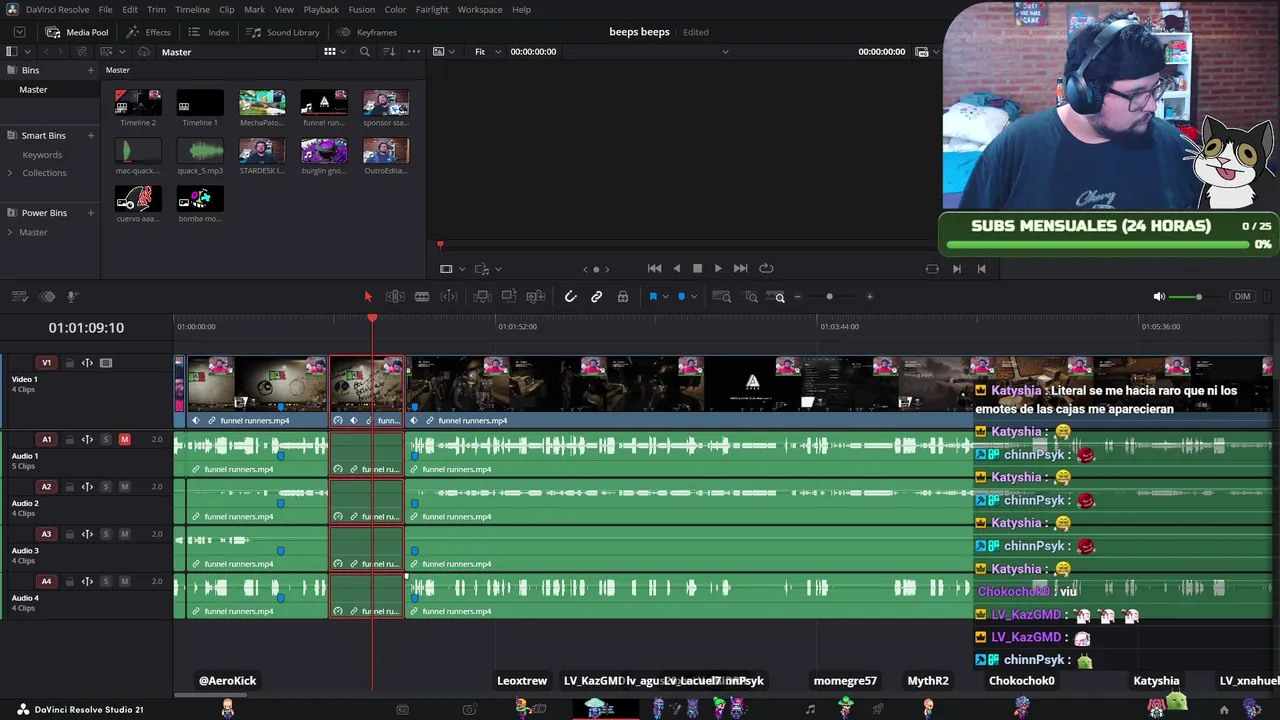The height and width of the screenshot is (720, 1280).
Task: Add a blue flag to the clip
Action: 653,297
